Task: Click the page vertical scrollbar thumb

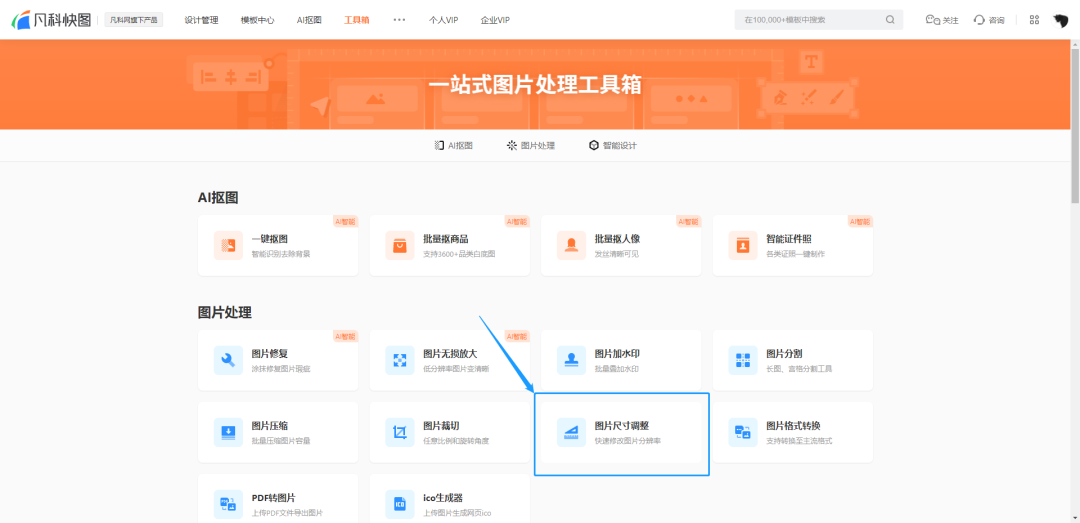Action: tap(1074, 125)
